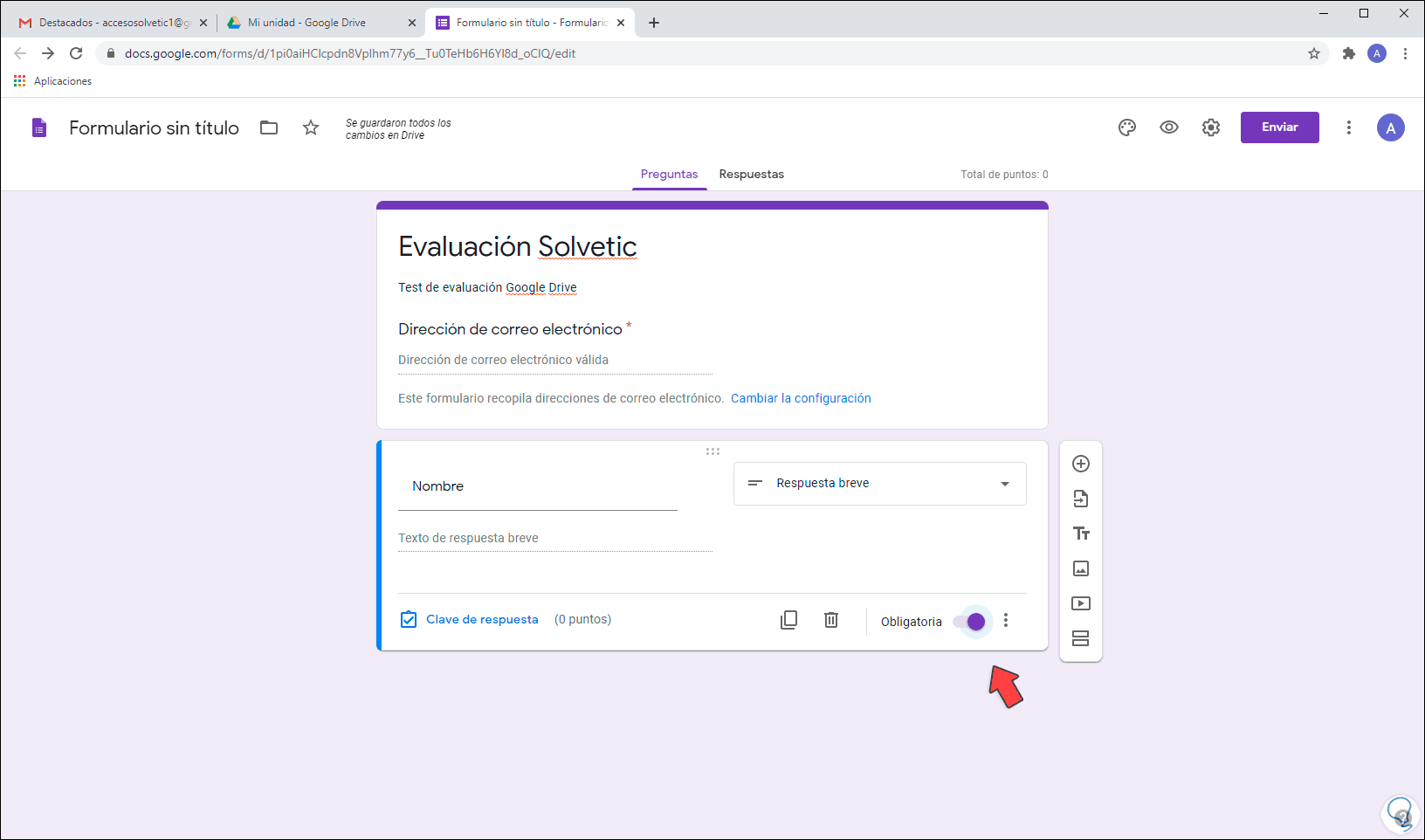Image resolution: width=1425 pixels, height=840 pixels.
Task: Open form settings gear
Action: (x=1211, y=127)
